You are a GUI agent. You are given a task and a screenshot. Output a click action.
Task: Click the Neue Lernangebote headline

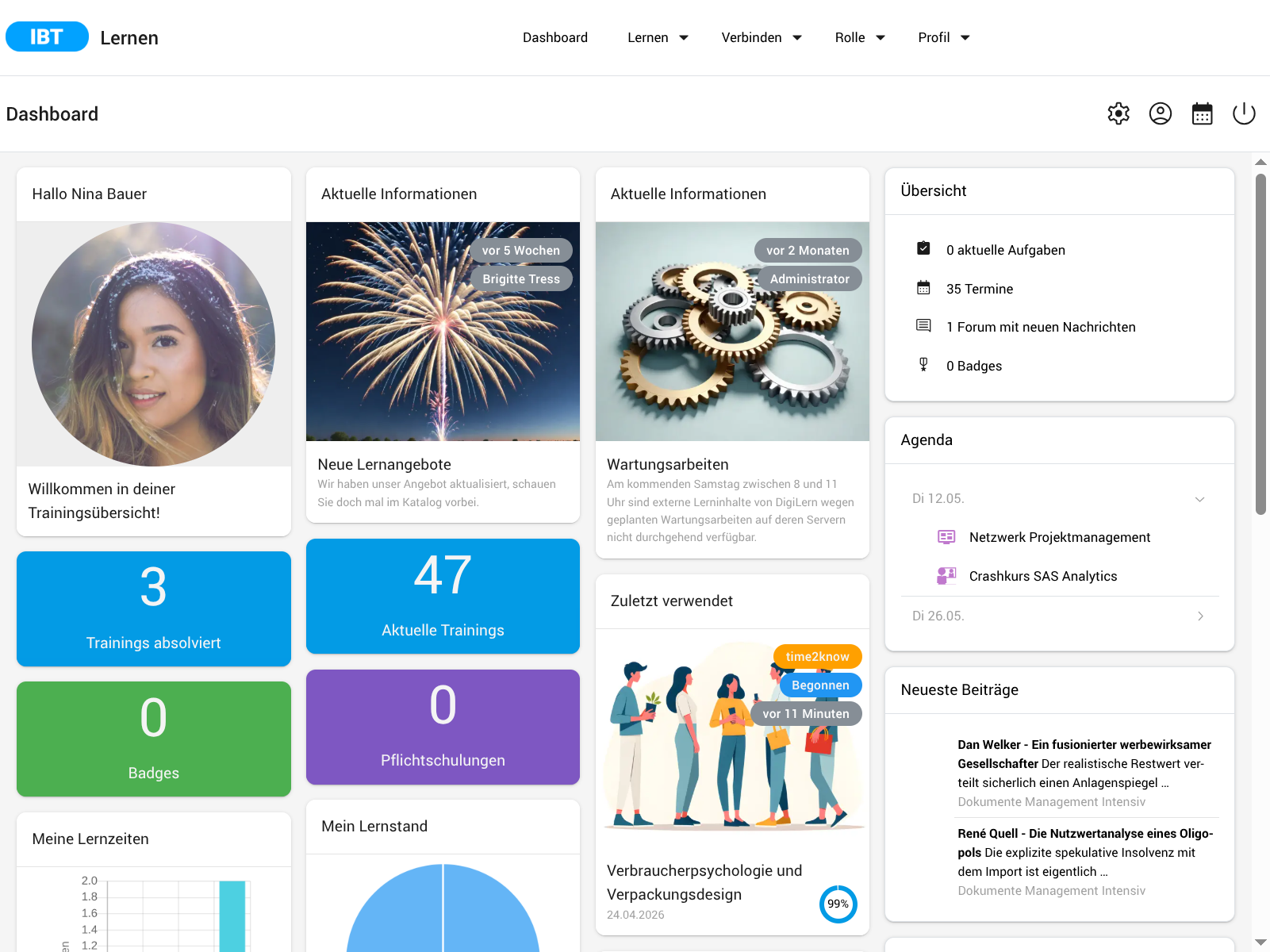point(384,464)
